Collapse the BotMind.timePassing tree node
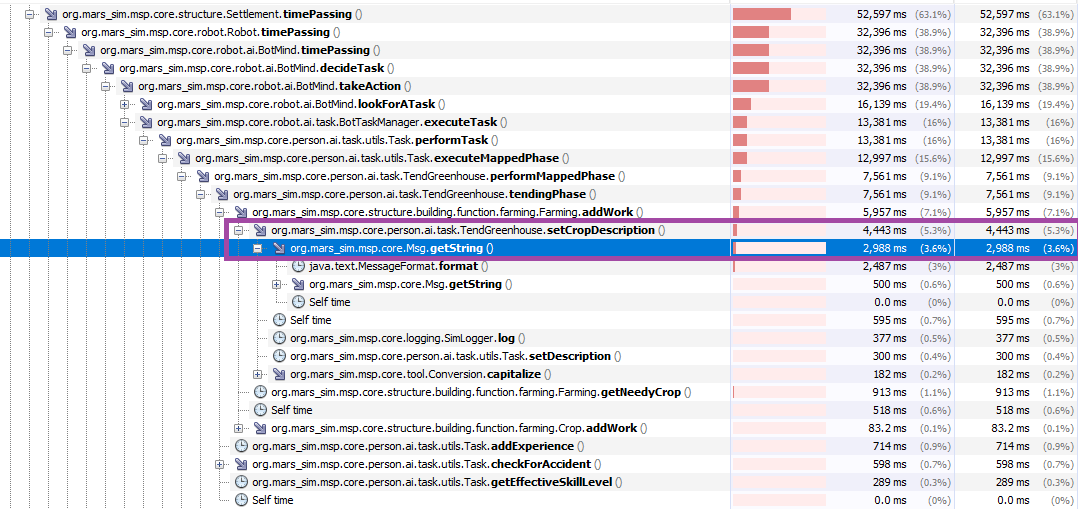Viewport: 1078px width, 509px height. click(x=67, y=50)
